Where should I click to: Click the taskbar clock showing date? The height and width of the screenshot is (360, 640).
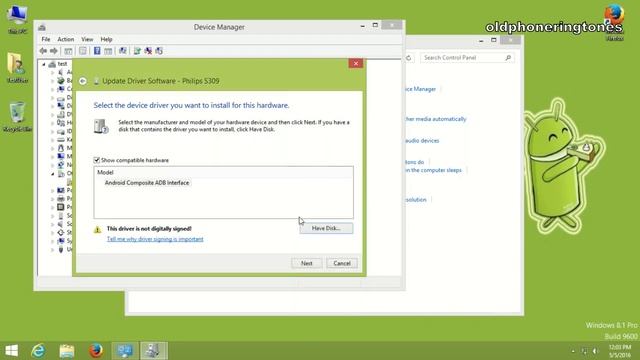click(x=620, y=351)
